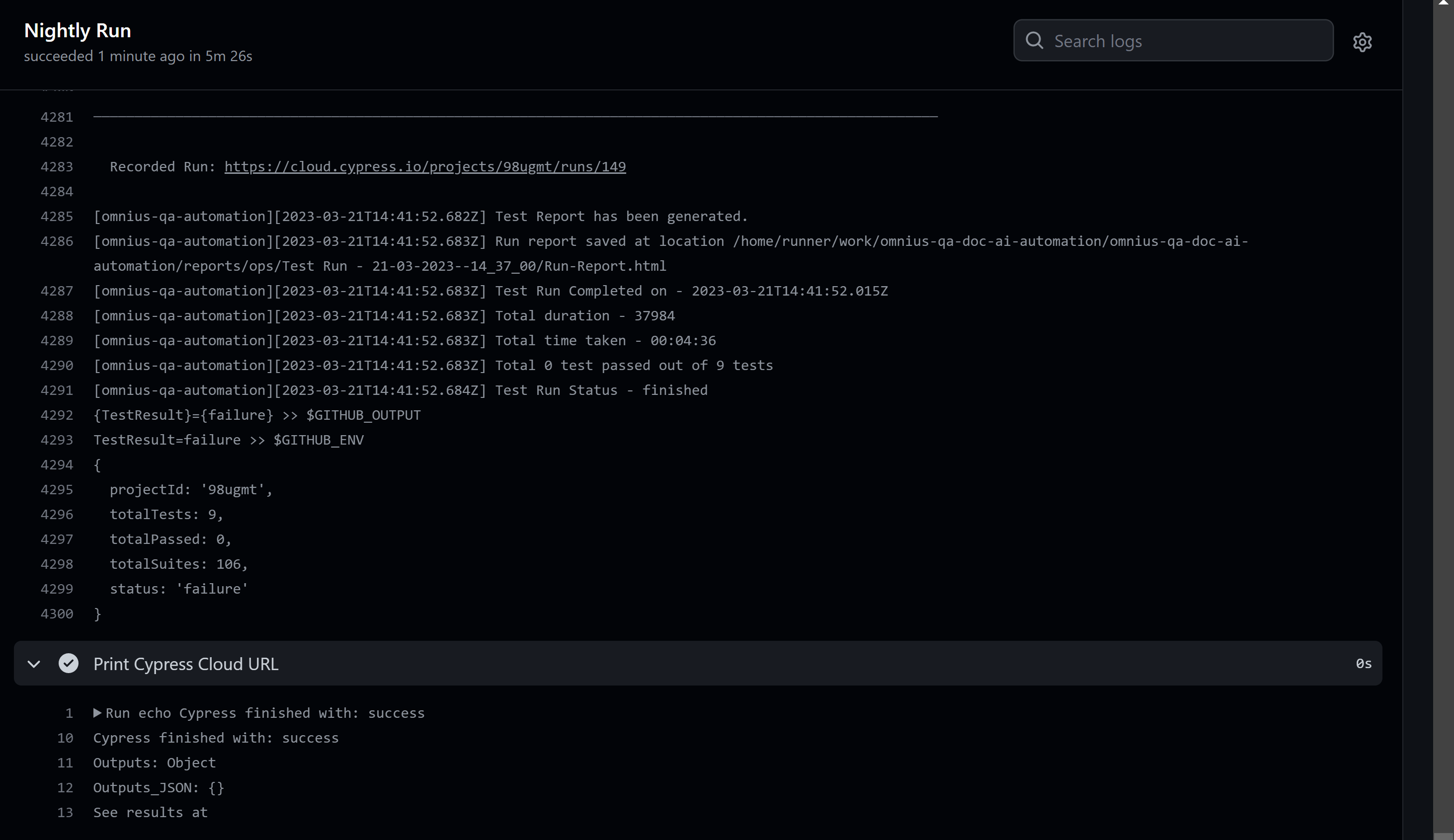Image resolution: width=1454 pixels, height=840 pixels.
Task: Open the recorded Cypress Cloud run link
Action: (x=425, y=167)
